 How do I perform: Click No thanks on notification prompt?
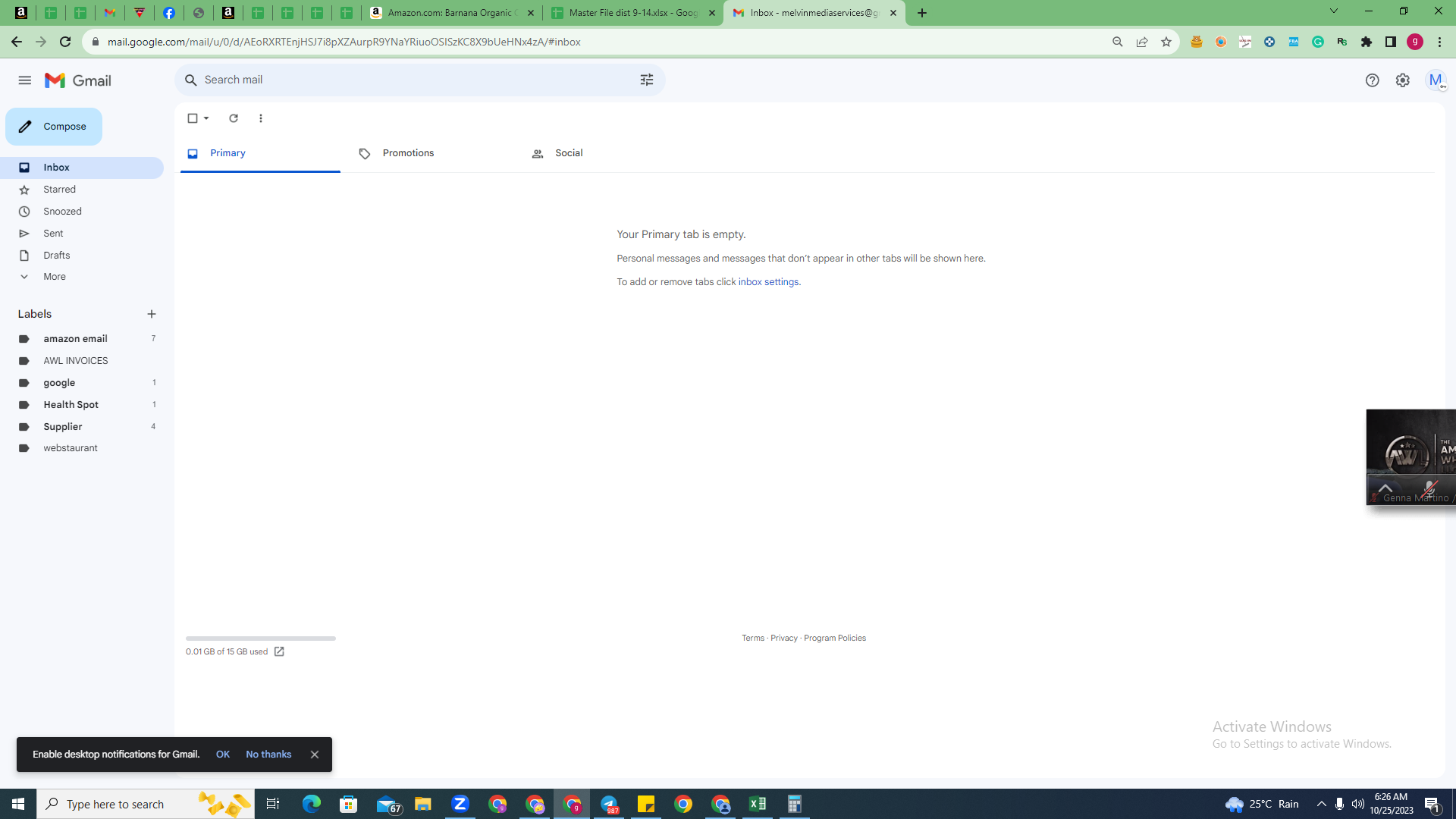(x=268, y=755)
